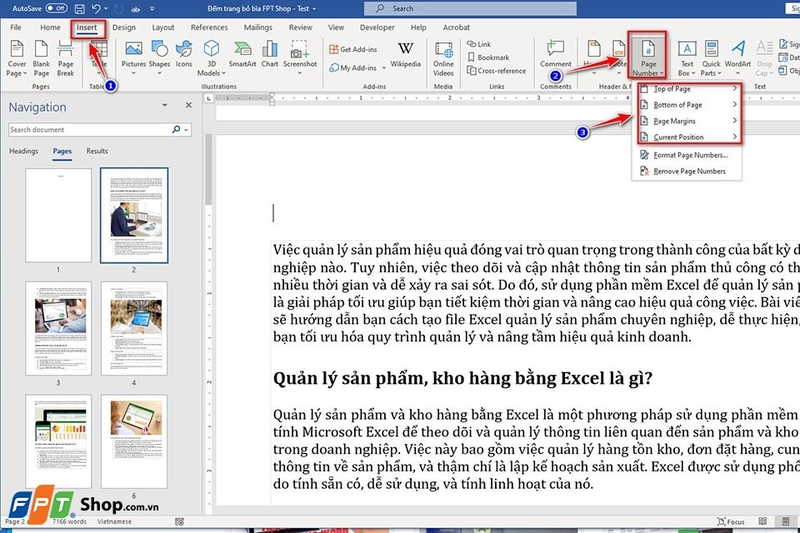Close the Navigation pane
800x533 pixels.
189,105
